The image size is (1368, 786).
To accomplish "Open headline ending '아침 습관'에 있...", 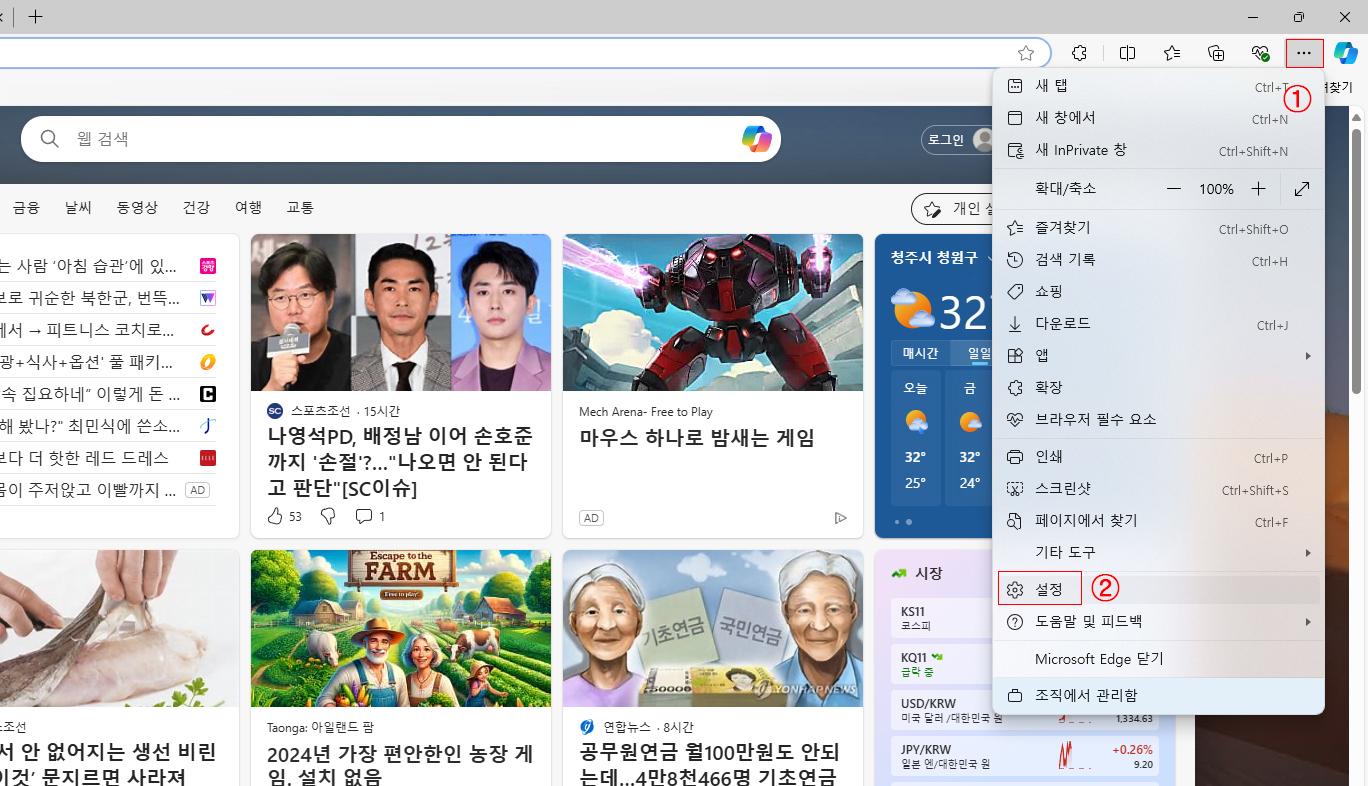I will pos(88,266).
